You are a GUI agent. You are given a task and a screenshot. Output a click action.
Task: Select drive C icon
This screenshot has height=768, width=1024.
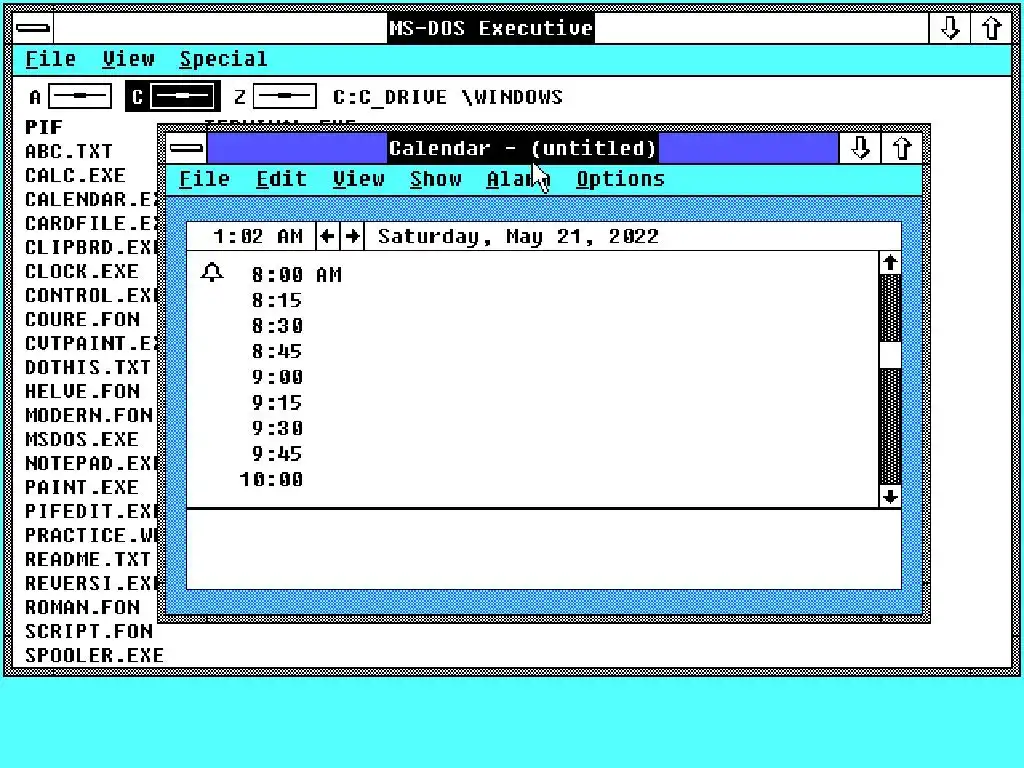click(x=172, y=97)
